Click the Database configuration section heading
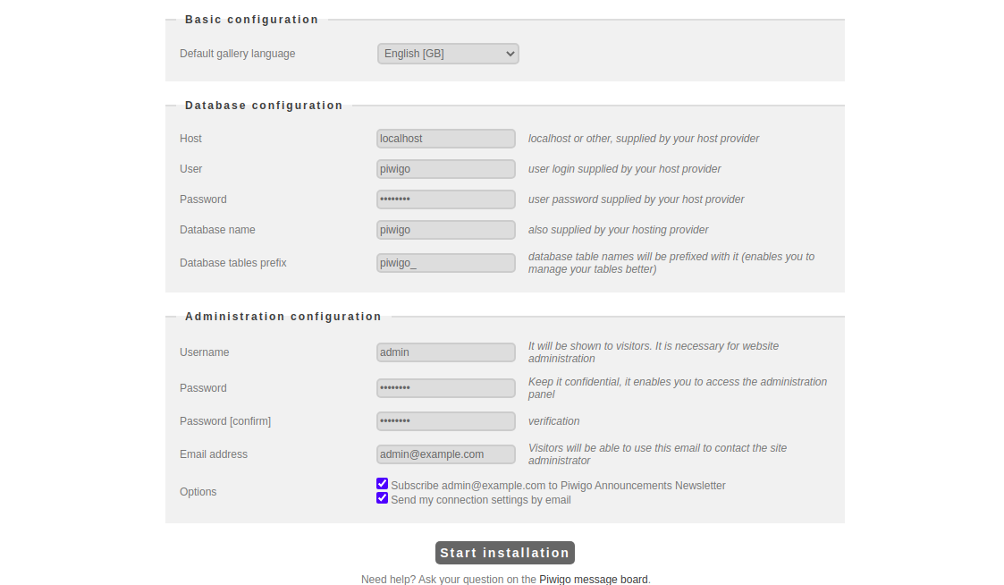This screenshot has height=585, width=1004. click(x=264, y=105)
